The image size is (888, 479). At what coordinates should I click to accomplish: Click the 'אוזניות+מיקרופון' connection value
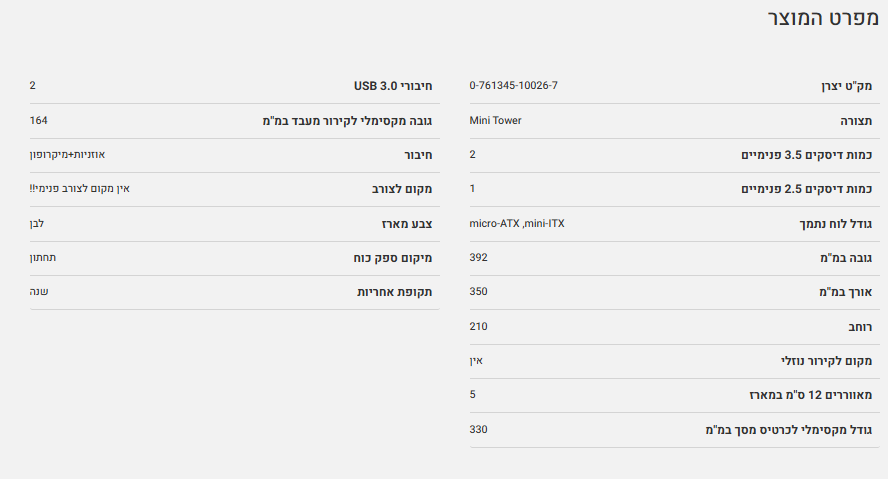(x=67, y=155)
